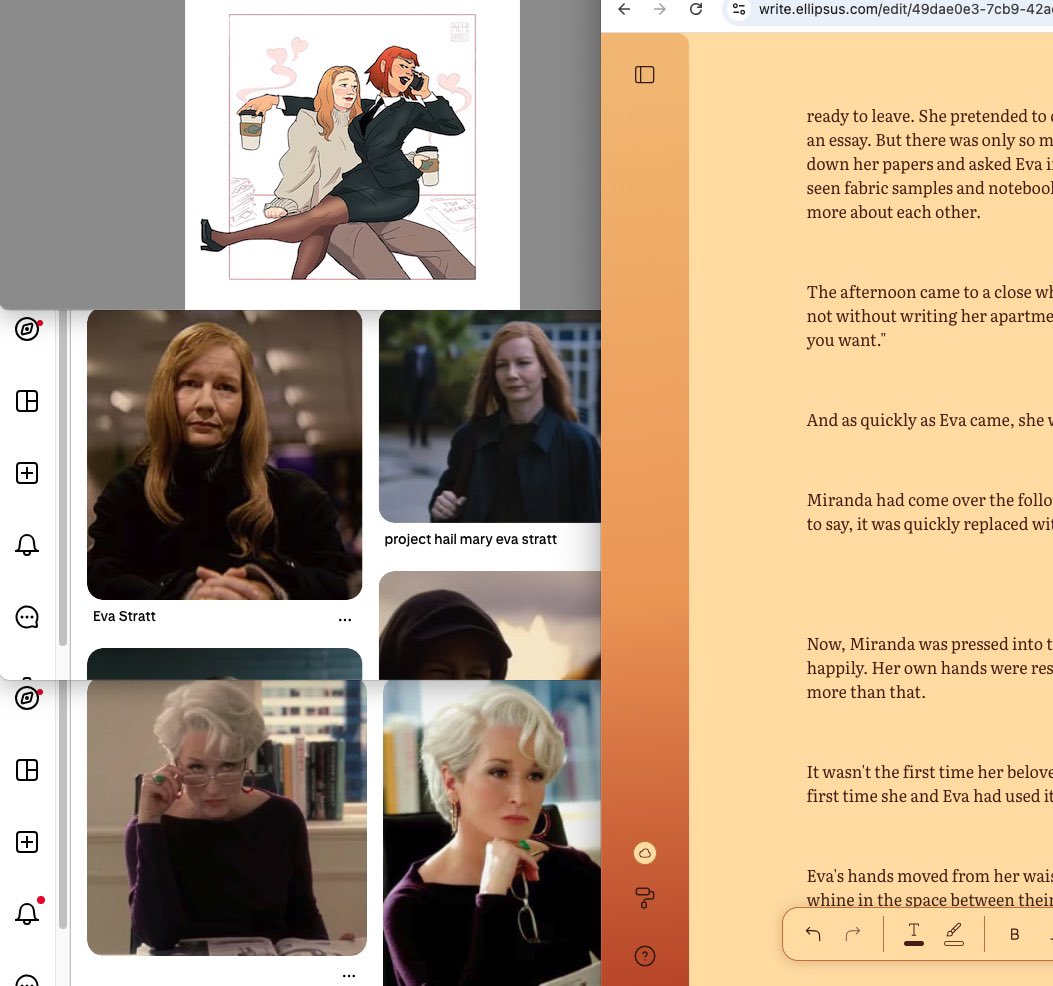Open the paint roller theme icon
Image resolution: width=1053 pixels, height=986 pixels.
(645, 897)
